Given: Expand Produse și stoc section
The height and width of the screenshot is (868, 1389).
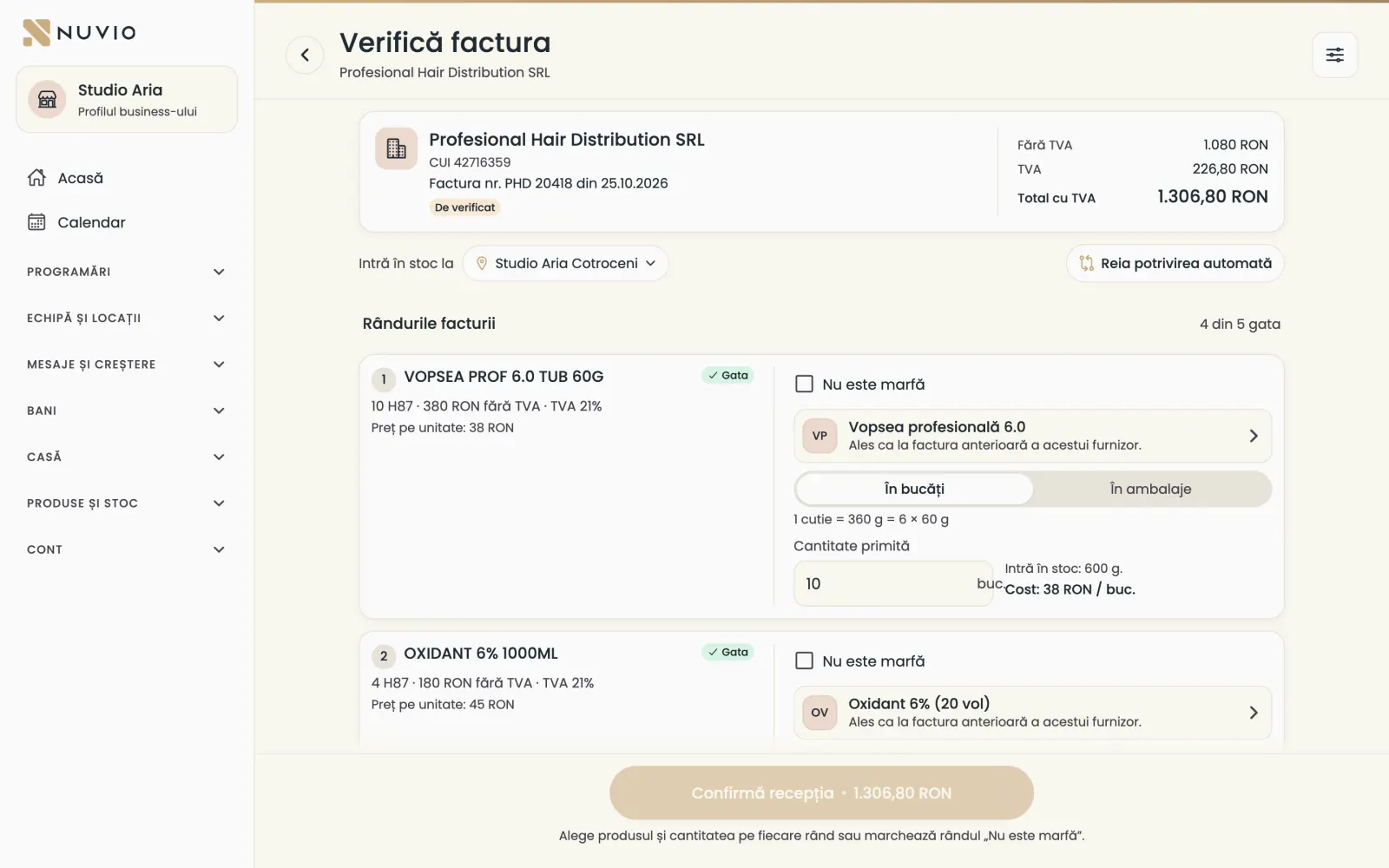Looking at the screenshot, I should 126,503.
